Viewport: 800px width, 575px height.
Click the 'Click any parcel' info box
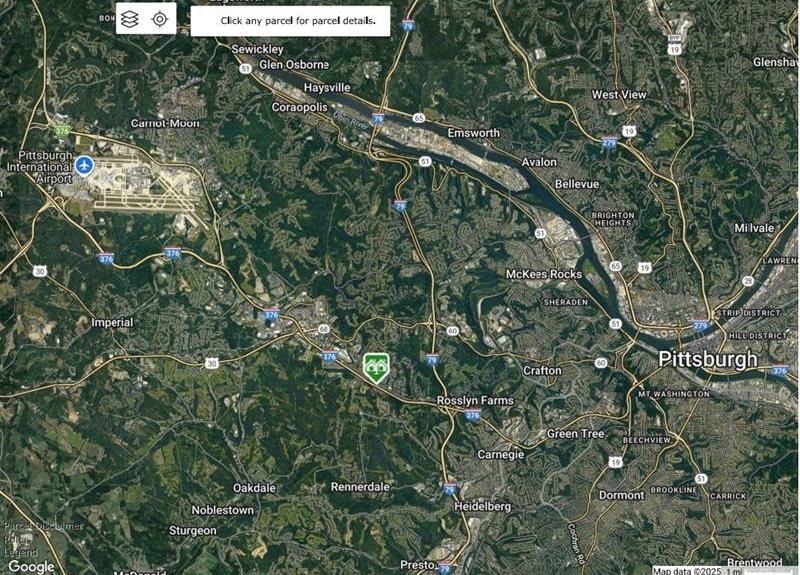tap(290, 21)
